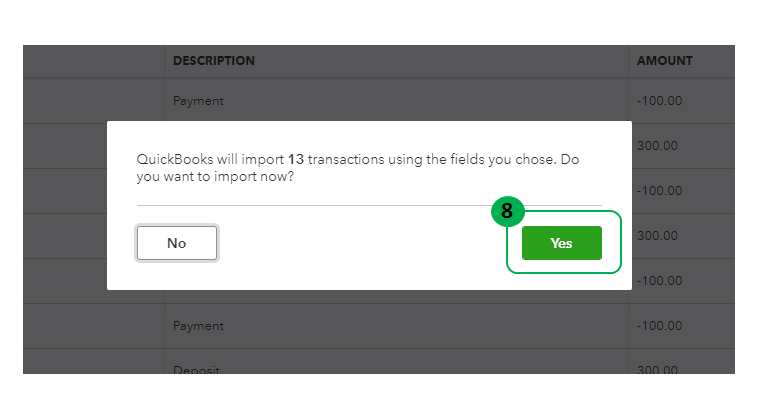Image resolution: width=772 pixels, height=402 pixels.
Task: Click the -100.00 amount in the first row
Action: click(657, 101)
